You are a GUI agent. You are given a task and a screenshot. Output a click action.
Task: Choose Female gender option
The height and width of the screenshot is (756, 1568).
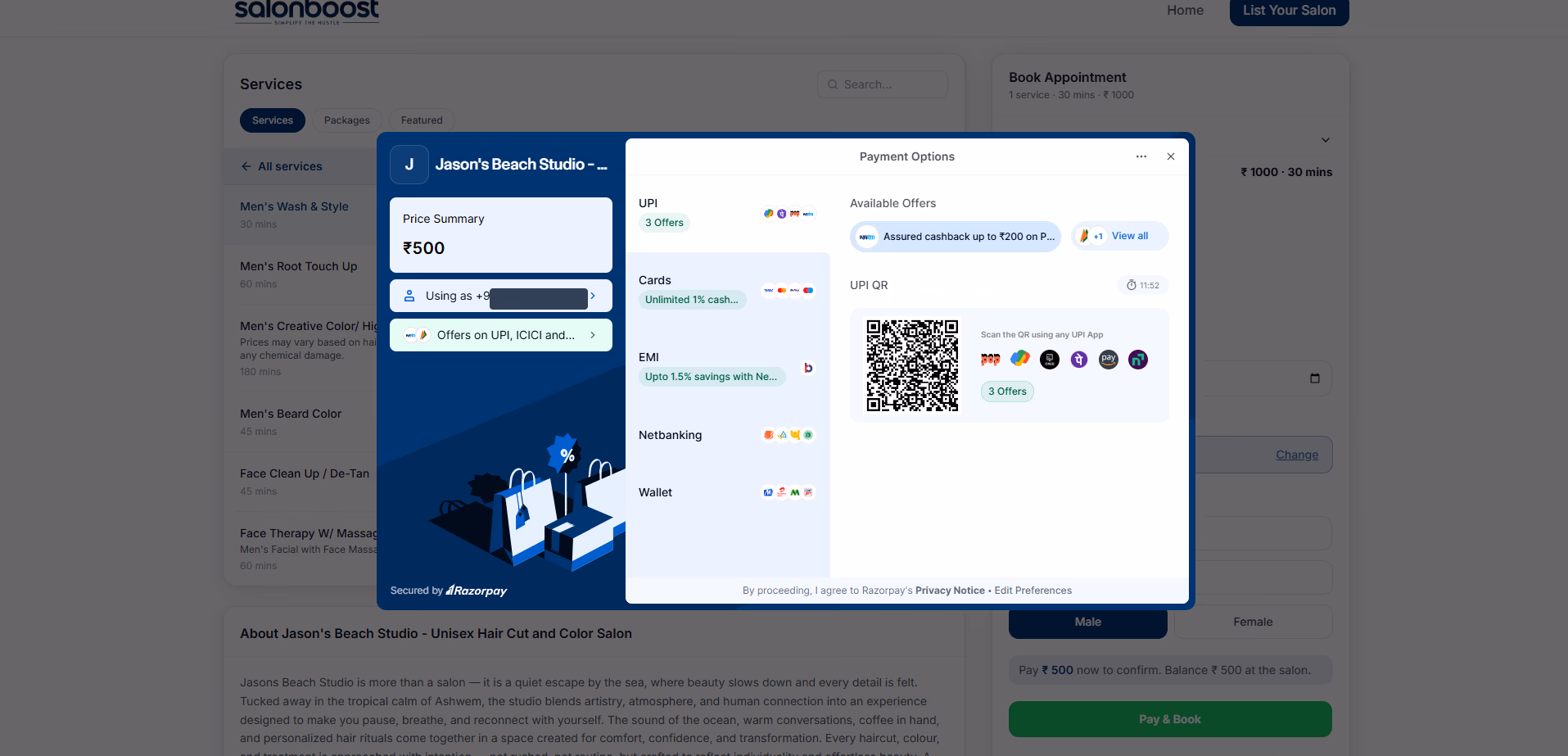pyautogui.click(x=1253, y=622)
